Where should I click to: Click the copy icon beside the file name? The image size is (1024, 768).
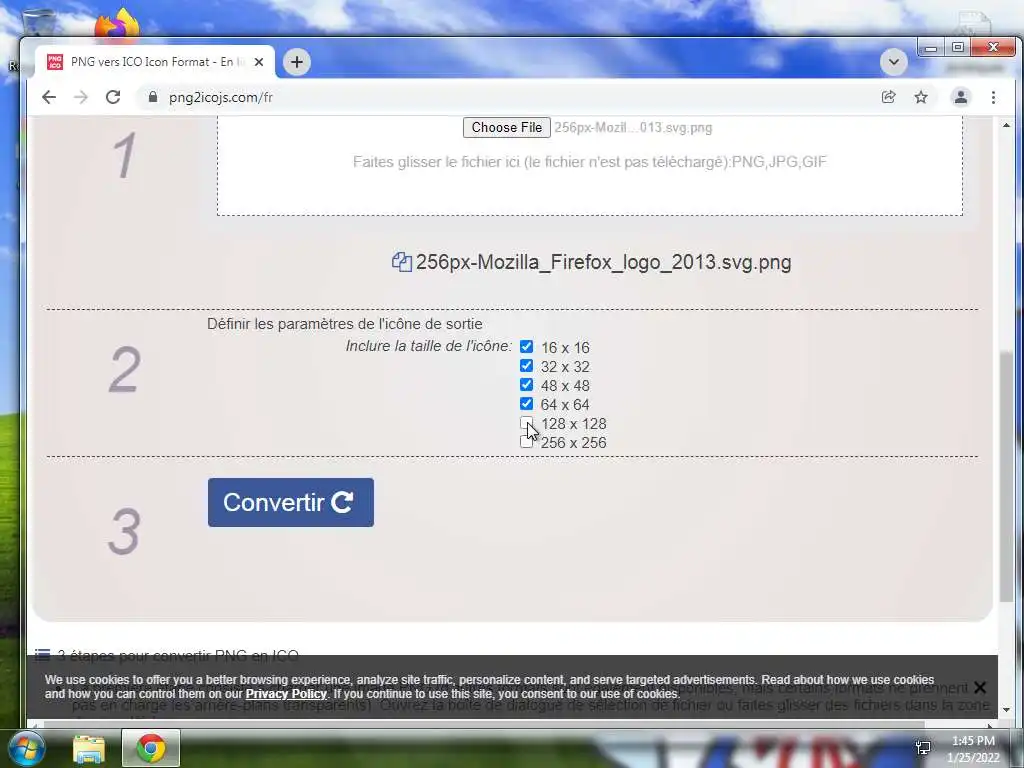402,262
